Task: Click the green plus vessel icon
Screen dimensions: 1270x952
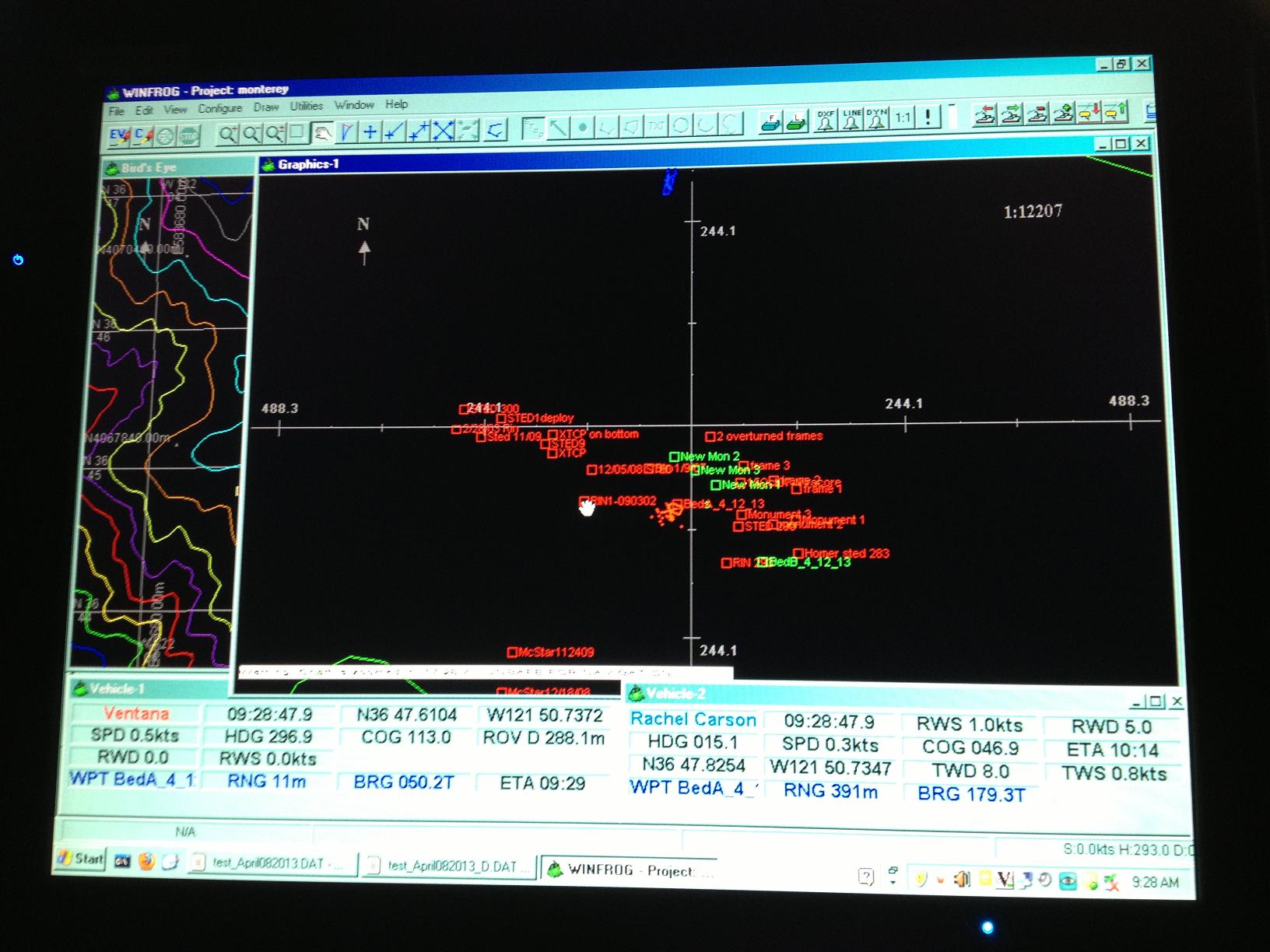Action: tap(1064, 114)
